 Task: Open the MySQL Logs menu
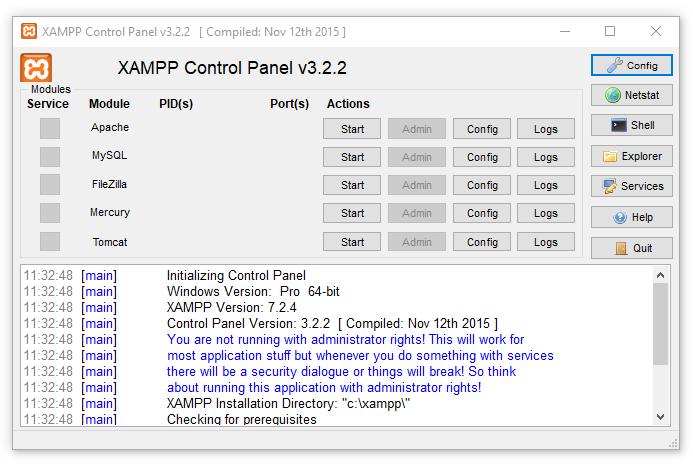pos(546,157)
